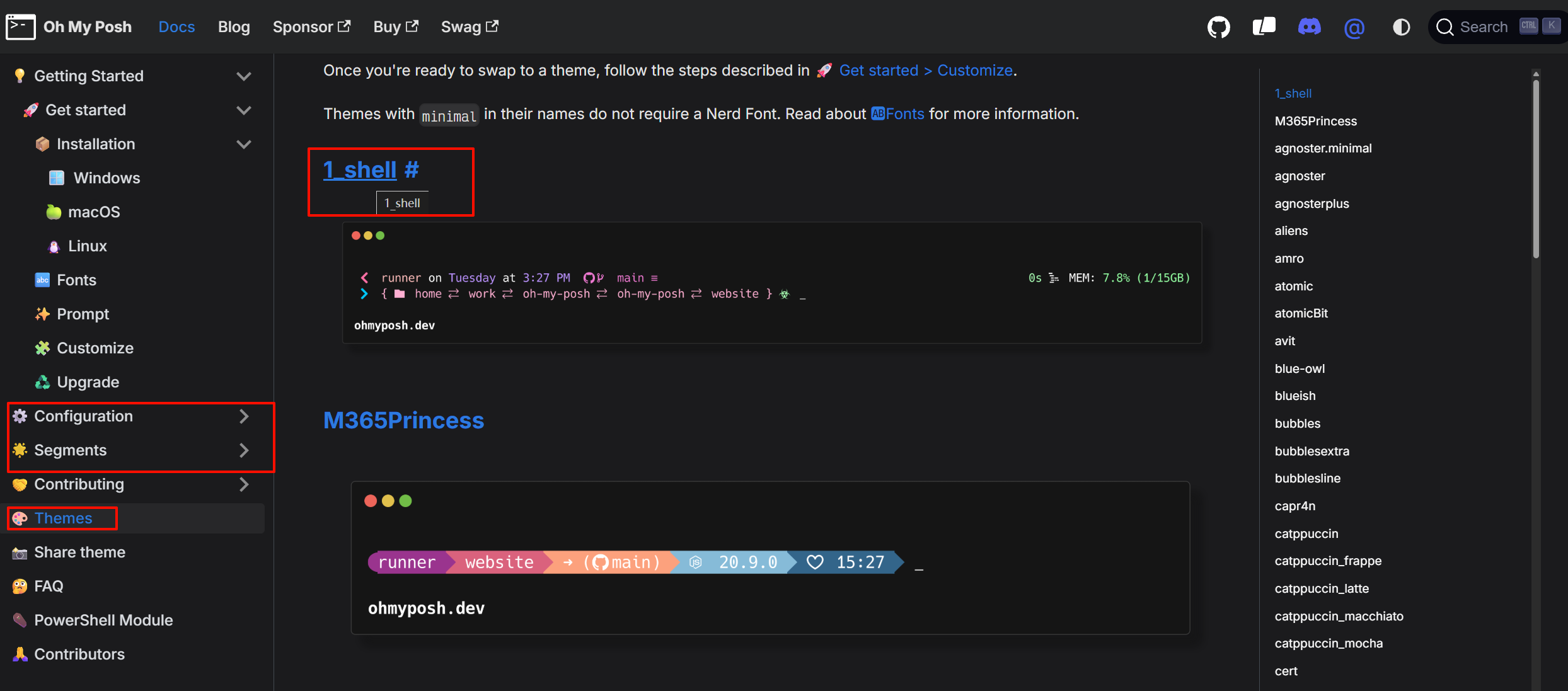Jump to catppuccin_mocha in table of contents
The width and height of the screenshot is (1568, 691).
pyautogui.click(x=1329, y=643)
